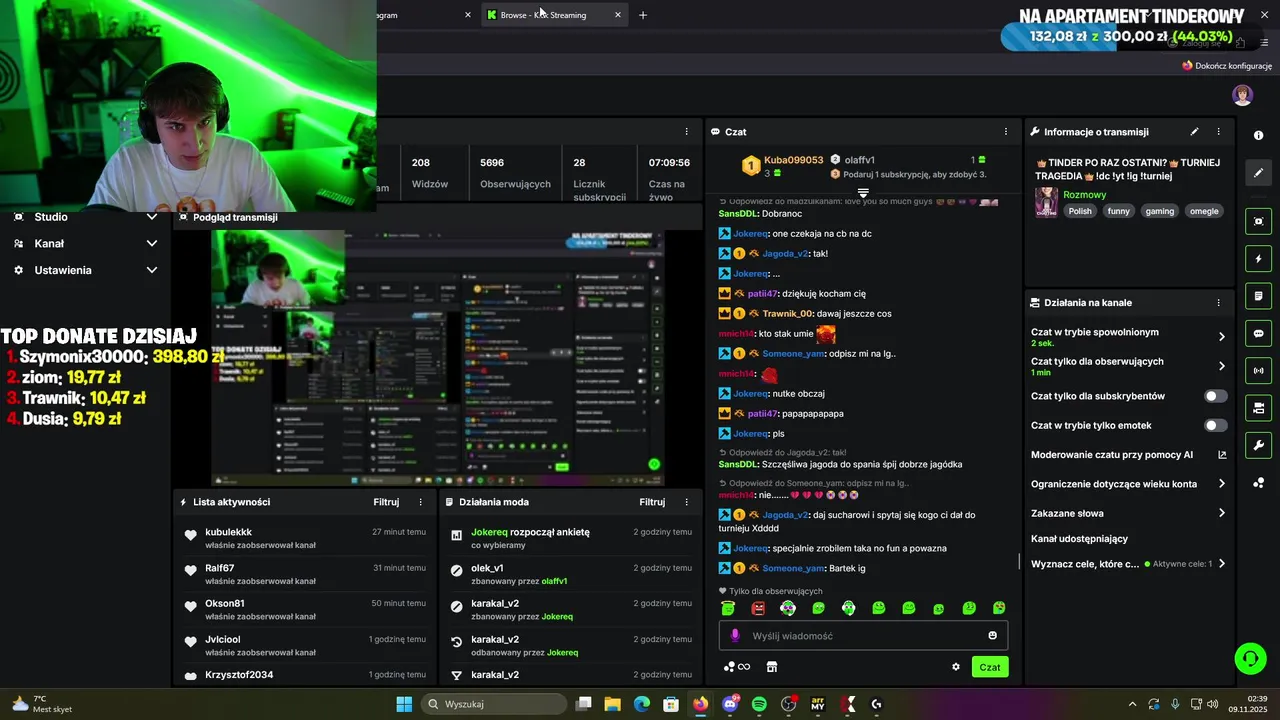Screen dimensions: 1280x720
Task: Click the purple microphone icon in chat input
Action: tap(735, 635)
